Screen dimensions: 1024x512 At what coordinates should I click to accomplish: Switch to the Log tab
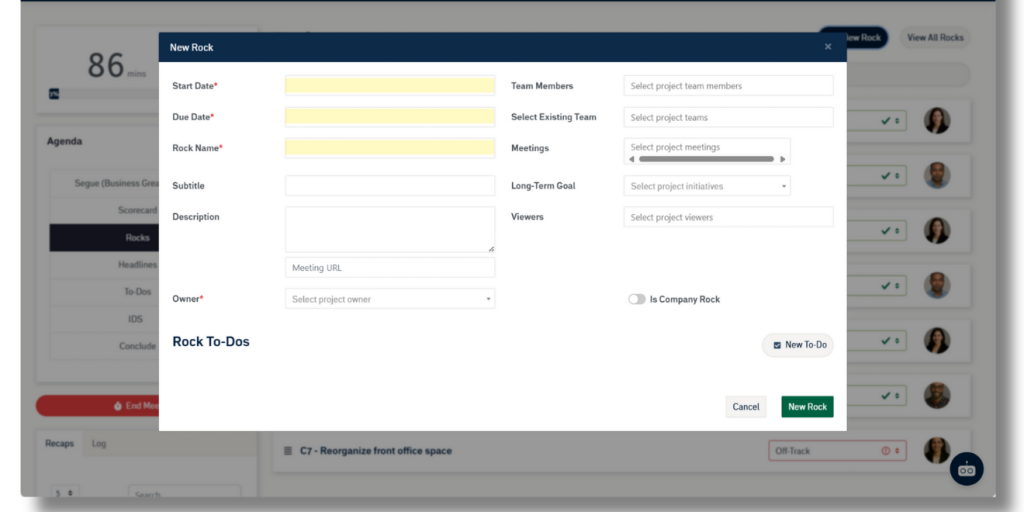[99, 443]
